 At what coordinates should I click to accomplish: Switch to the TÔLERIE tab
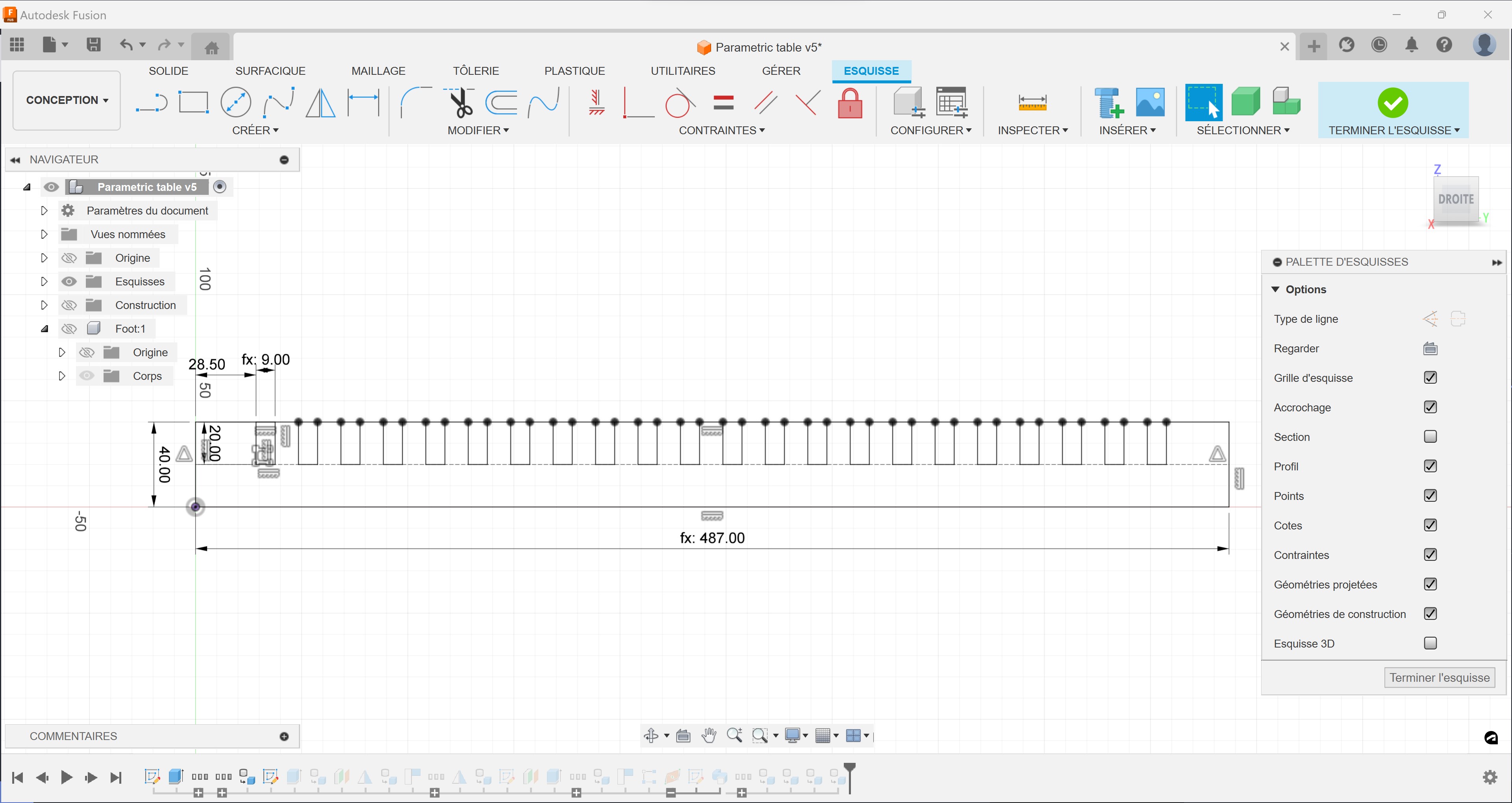(475, 71)
